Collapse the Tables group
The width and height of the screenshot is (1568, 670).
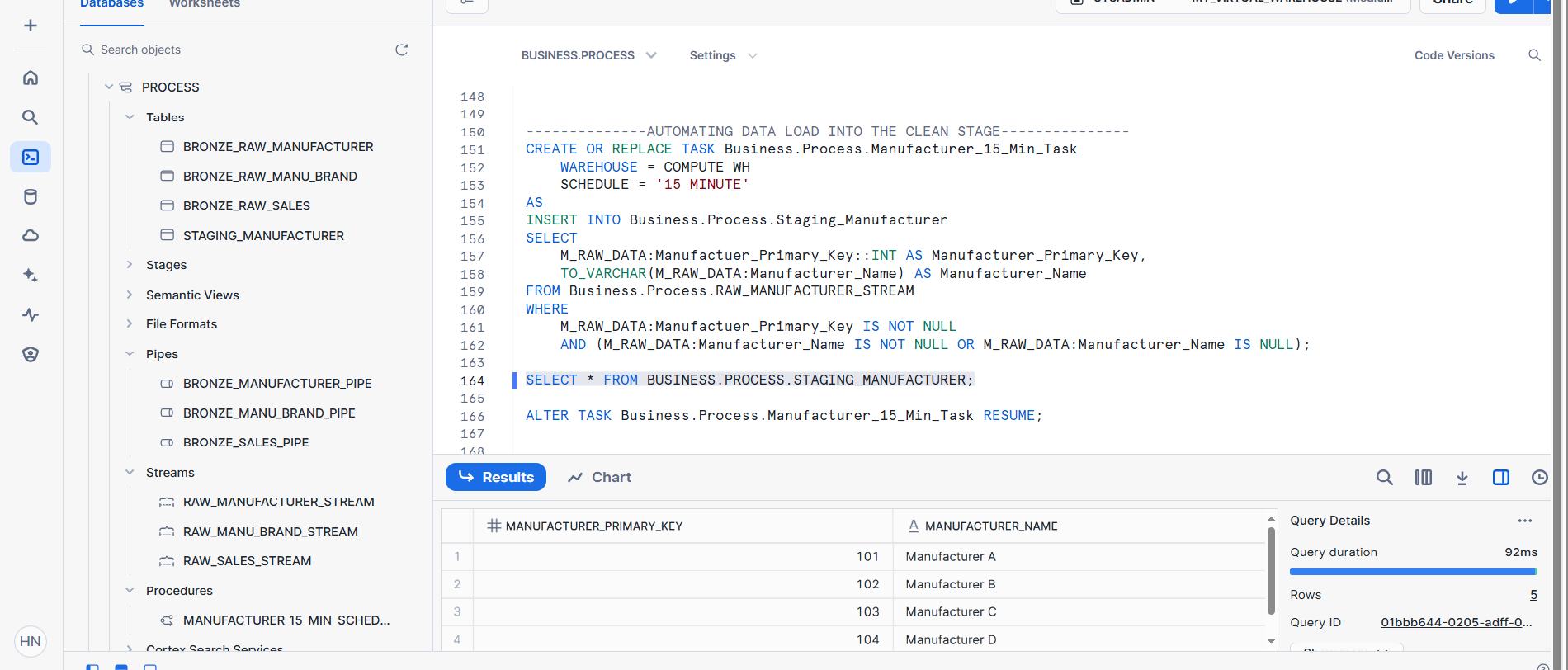tap(130, 117)
